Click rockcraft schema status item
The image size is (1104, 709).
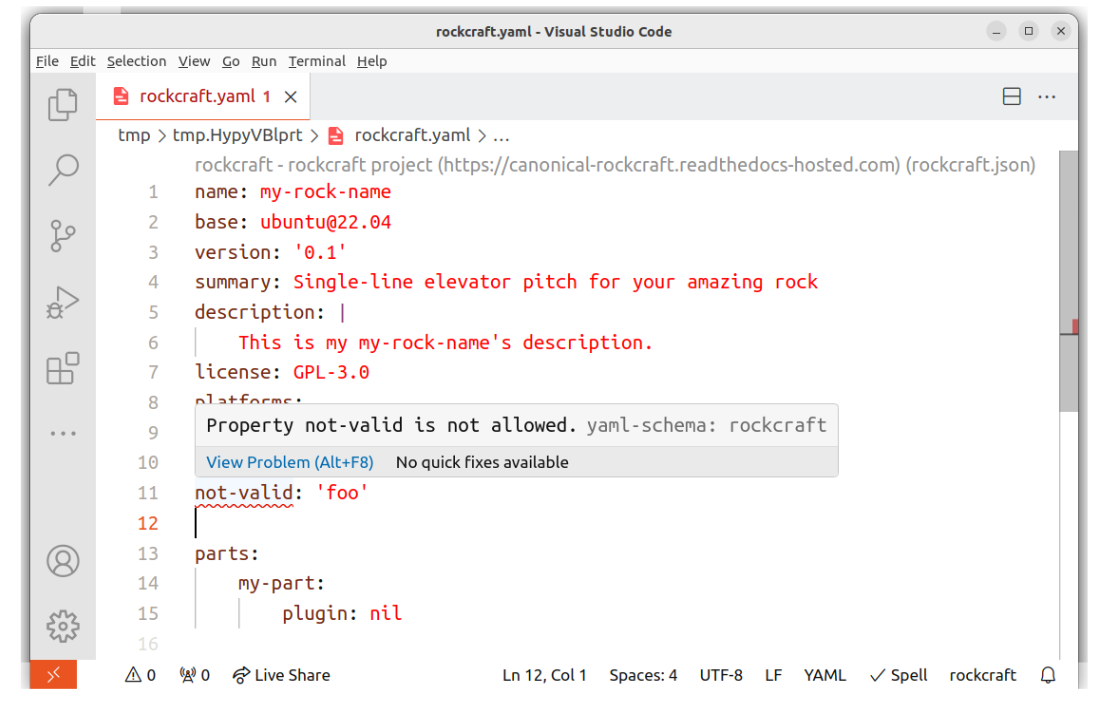982,675
